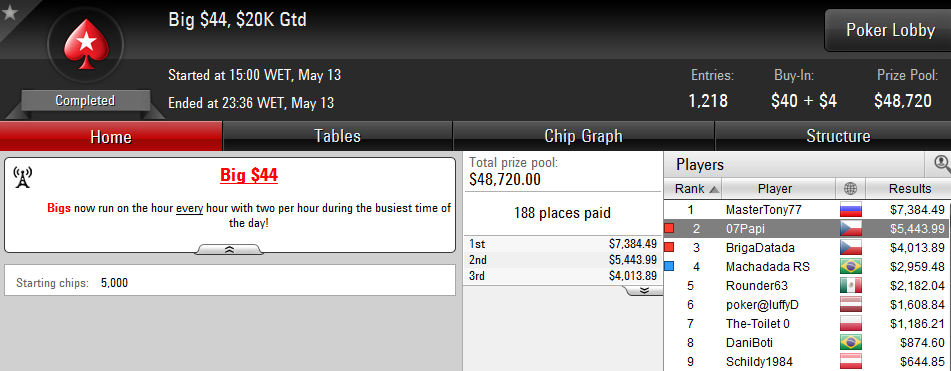The image size is (951, 371).
Task: Click the PokerStars red spade logo
Action: pyautogui.click(x=86, y=44)
